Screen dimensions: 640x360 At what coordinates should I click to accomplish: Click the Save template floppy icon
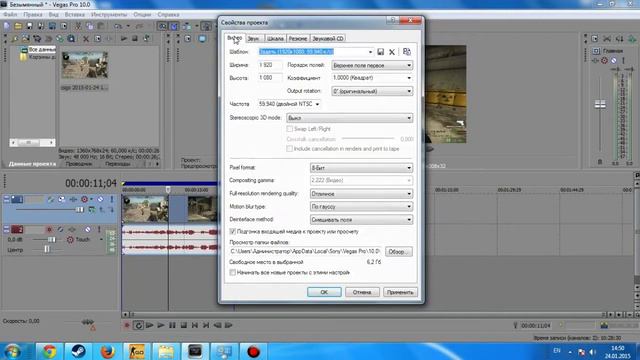click(x=380, y=52)
